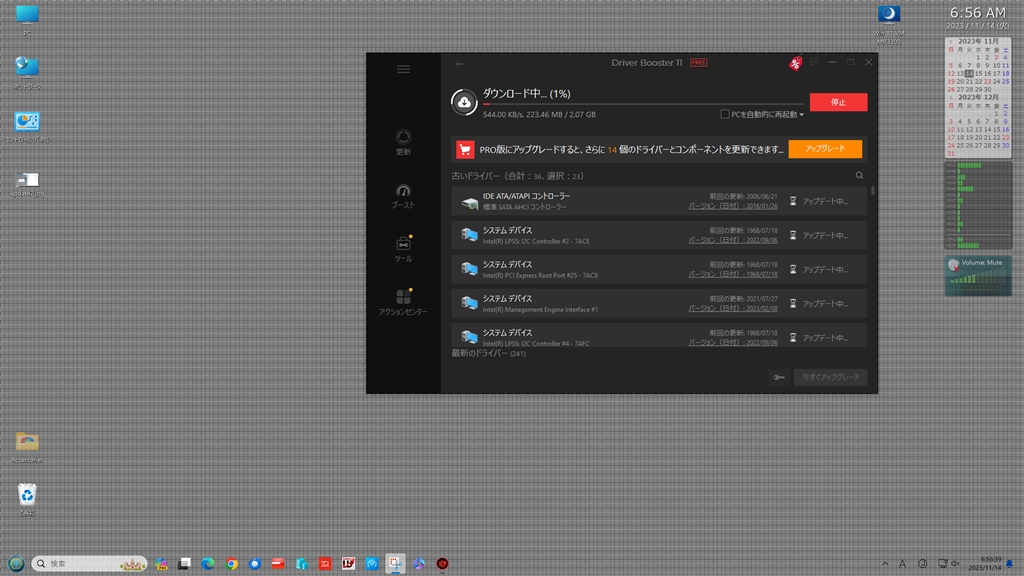The height and width of the screenshot is (576, 1024).
Task: Click the search magnifier above driver list
Action: [x=859, y=176]
